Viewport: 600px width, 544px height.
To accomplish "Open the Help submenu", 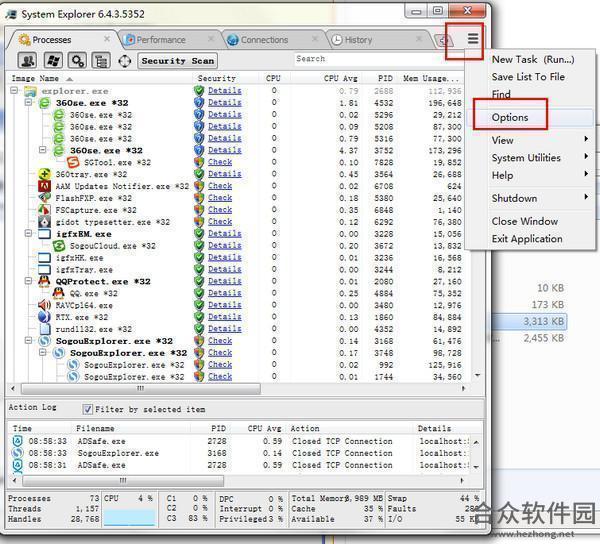I will [x=530, y=175].
